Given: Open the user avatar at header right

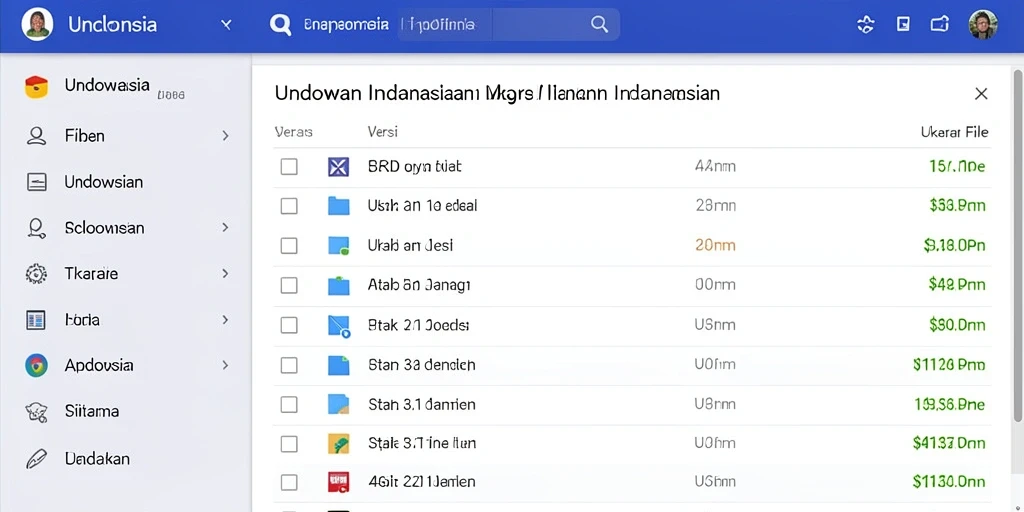Looking at the screenshot, I should pyautogui.click(x=983, y=25).
